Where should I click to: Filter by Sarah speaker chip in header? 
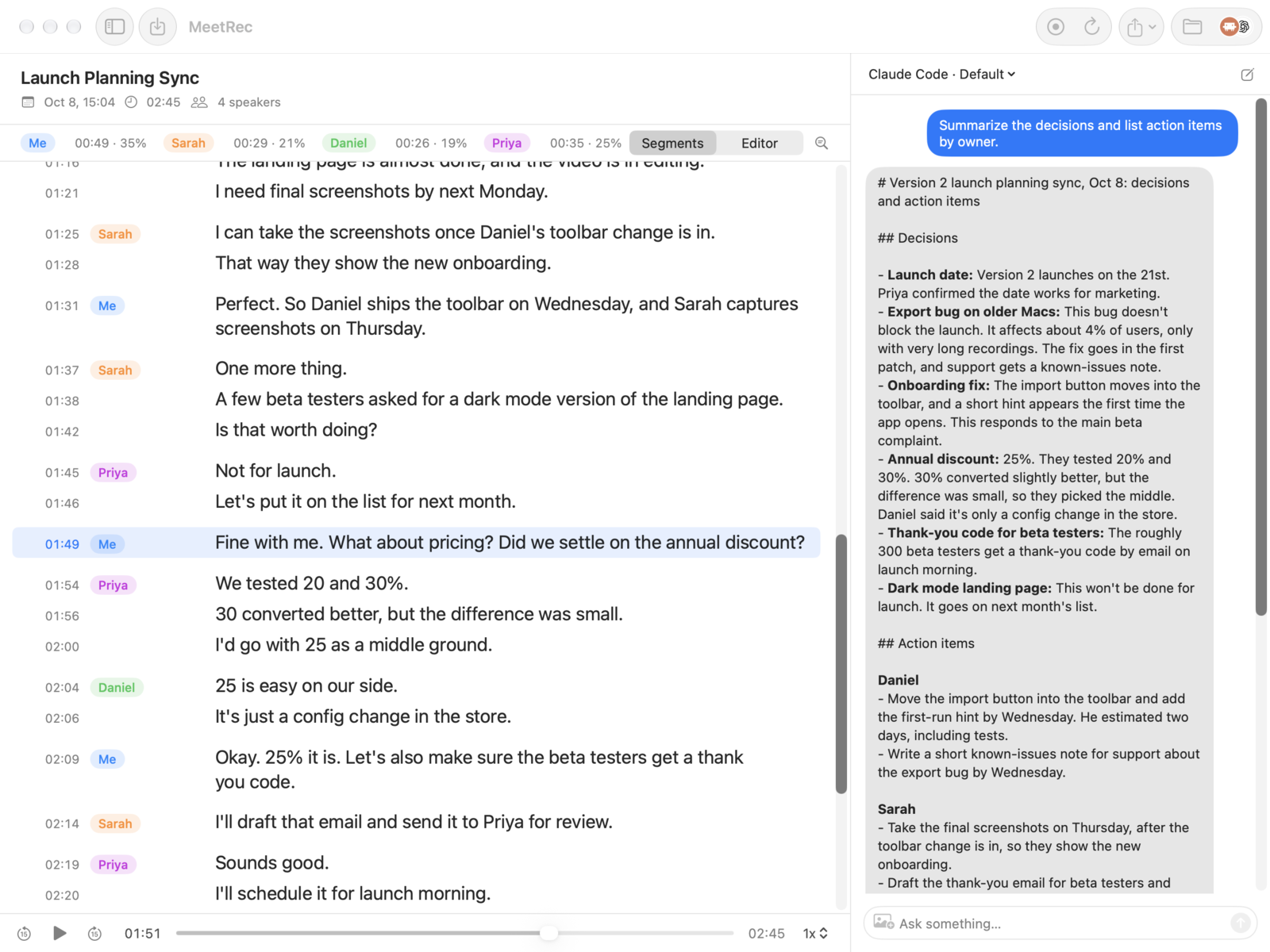click(188, 143)
